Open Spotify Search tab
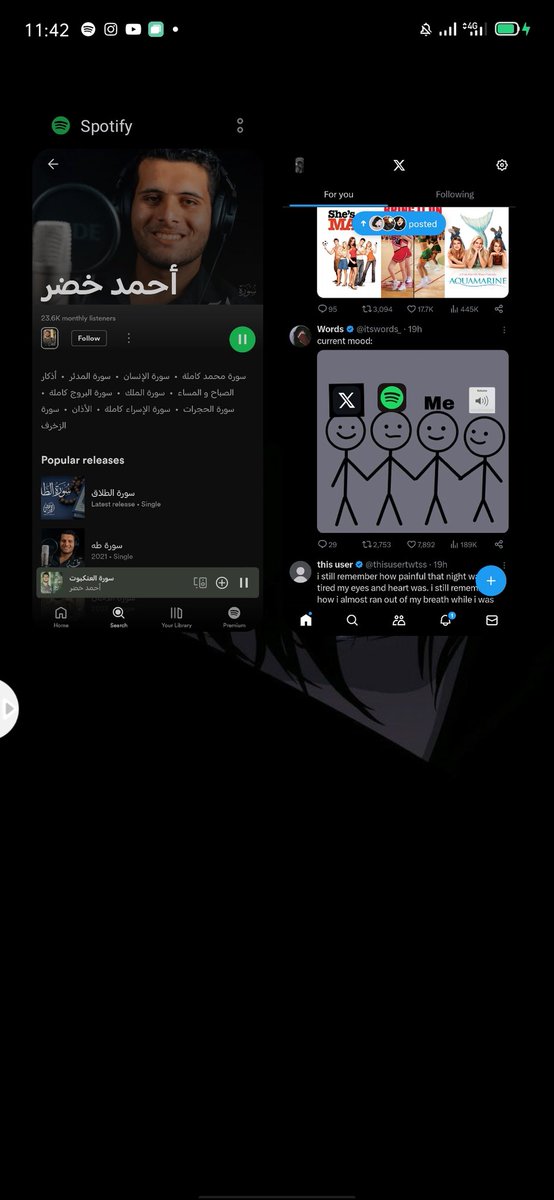 point(118,616)
